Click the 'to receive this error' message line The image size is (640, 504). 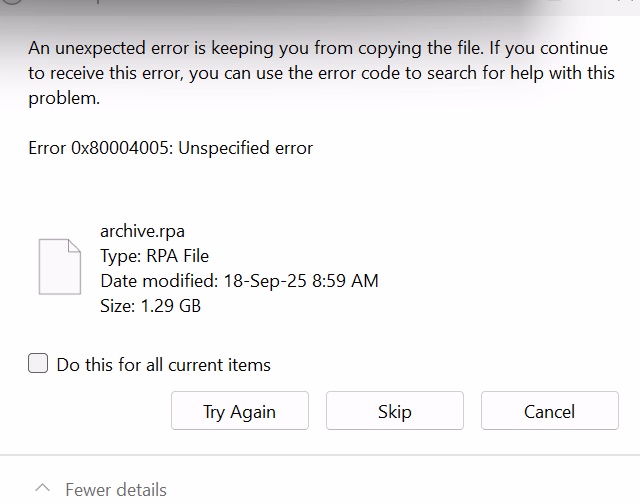pyautogui.click(x=321, y=73)
